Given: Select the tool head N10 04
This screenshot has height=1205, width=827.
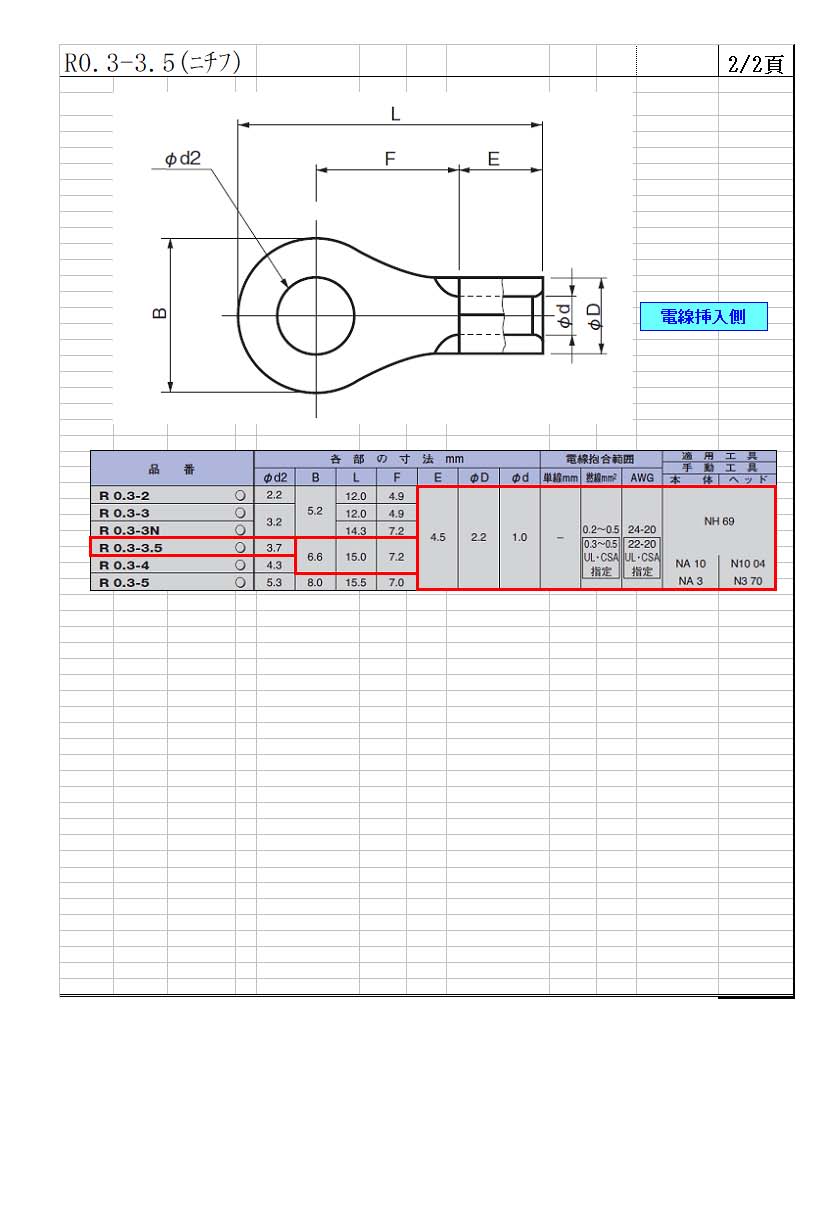Looking at the screenshot, I should point(747,564).
